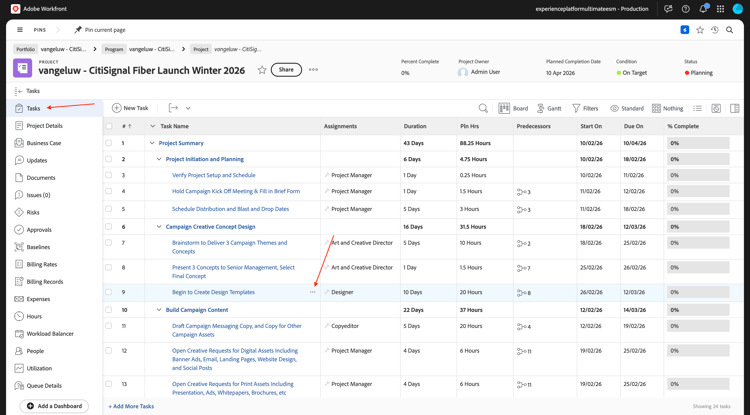Viewport: 750px width, 415px height.
Task: Collapse the Build Campaign Content section
Action: coord(159,310)
